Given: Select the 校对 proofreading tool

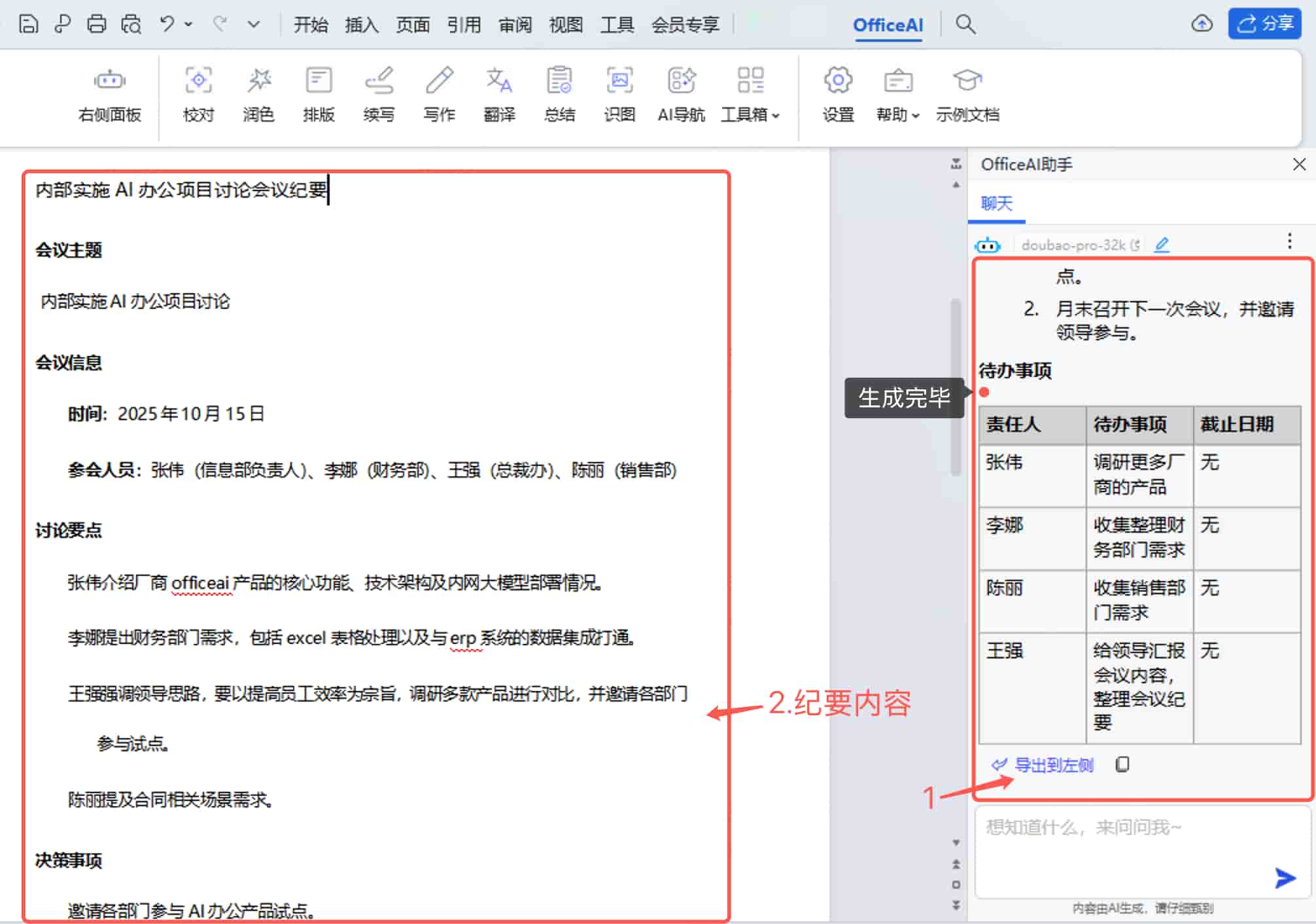Looking at the screenshot, I should coord(198,95).
